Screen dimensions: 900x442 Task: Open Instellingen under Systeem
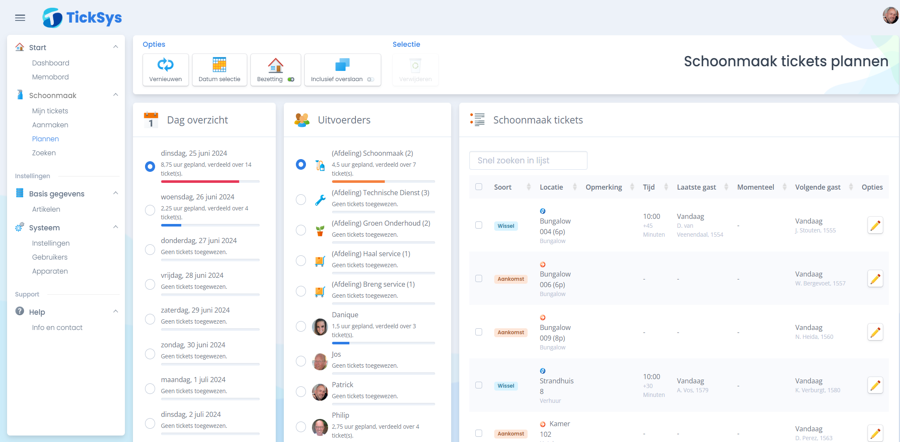51,243
